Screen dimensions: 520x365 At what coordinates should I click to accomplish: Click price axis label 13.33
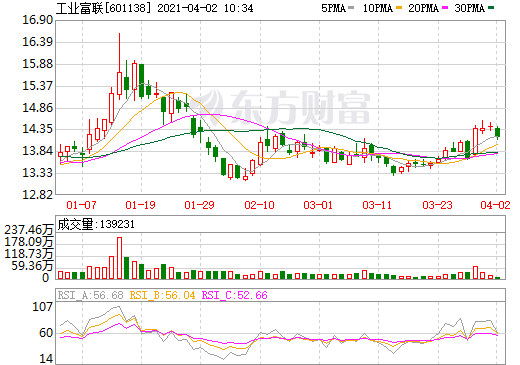(x=38, y=173)
